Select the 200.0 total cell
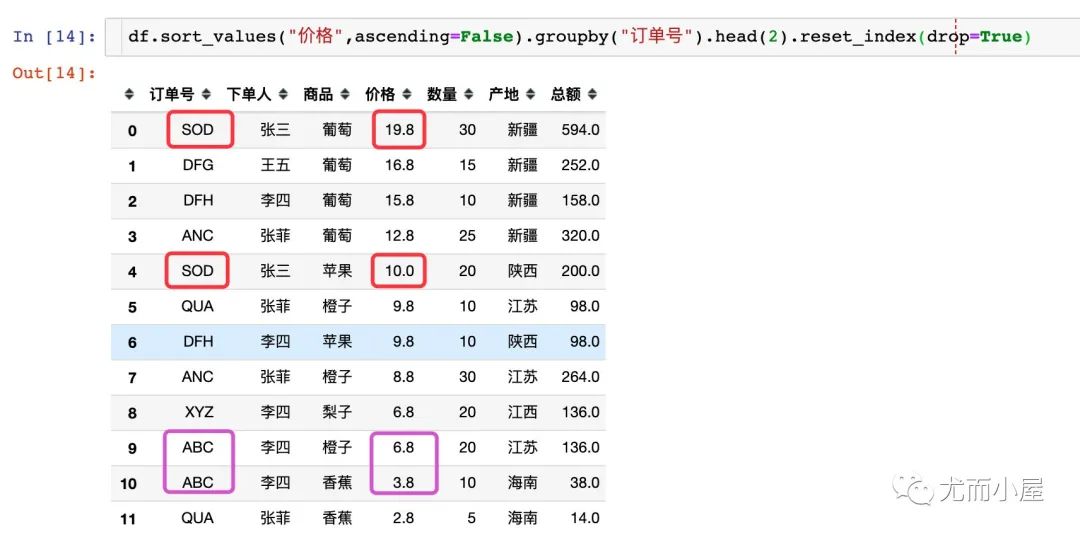Image resolution: width=1080 pixels, height=537 pixels. pos(580,271)
